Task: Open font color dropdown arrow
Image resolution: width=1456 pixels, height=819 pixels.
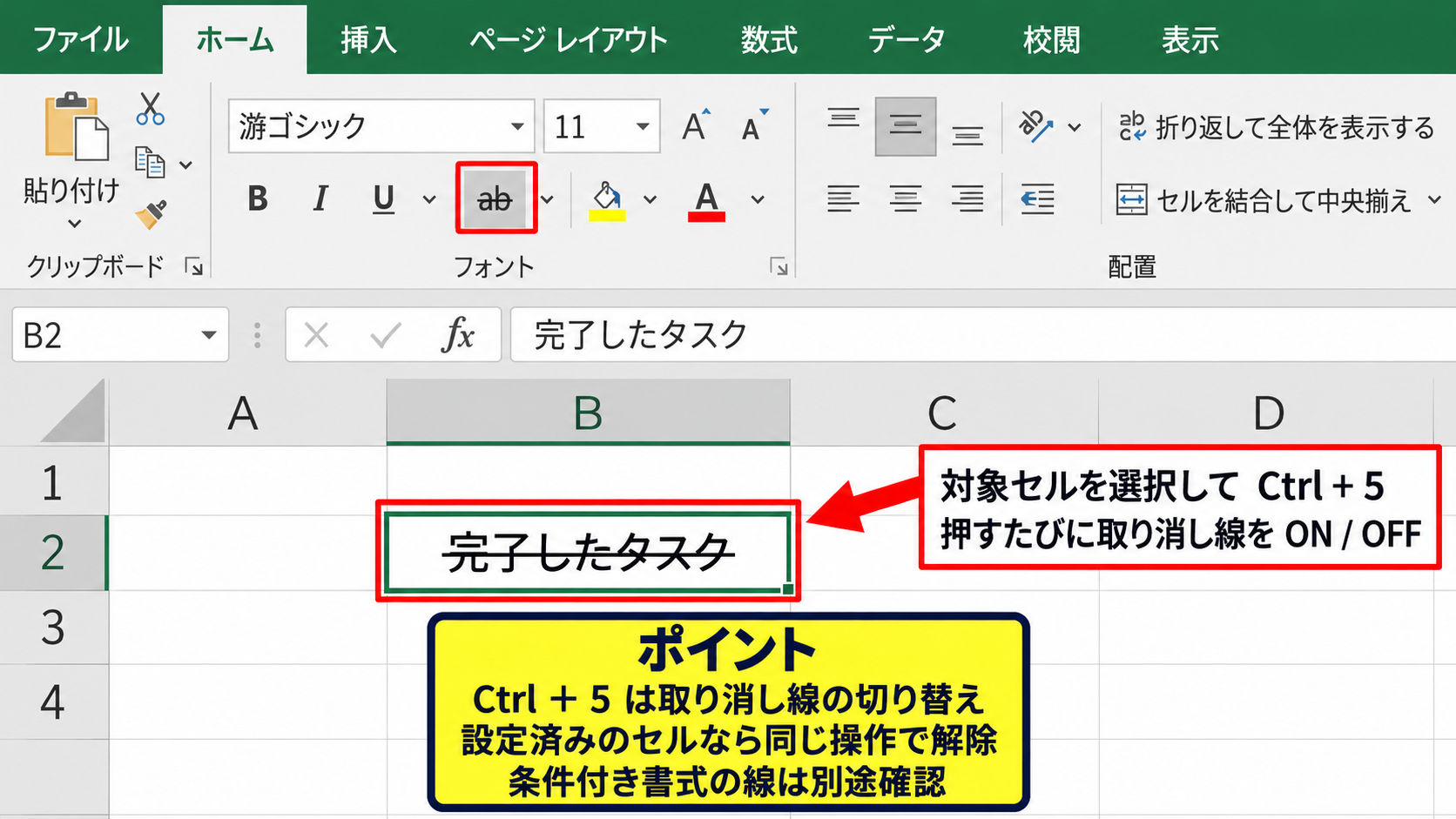Action: click(758, 199)
